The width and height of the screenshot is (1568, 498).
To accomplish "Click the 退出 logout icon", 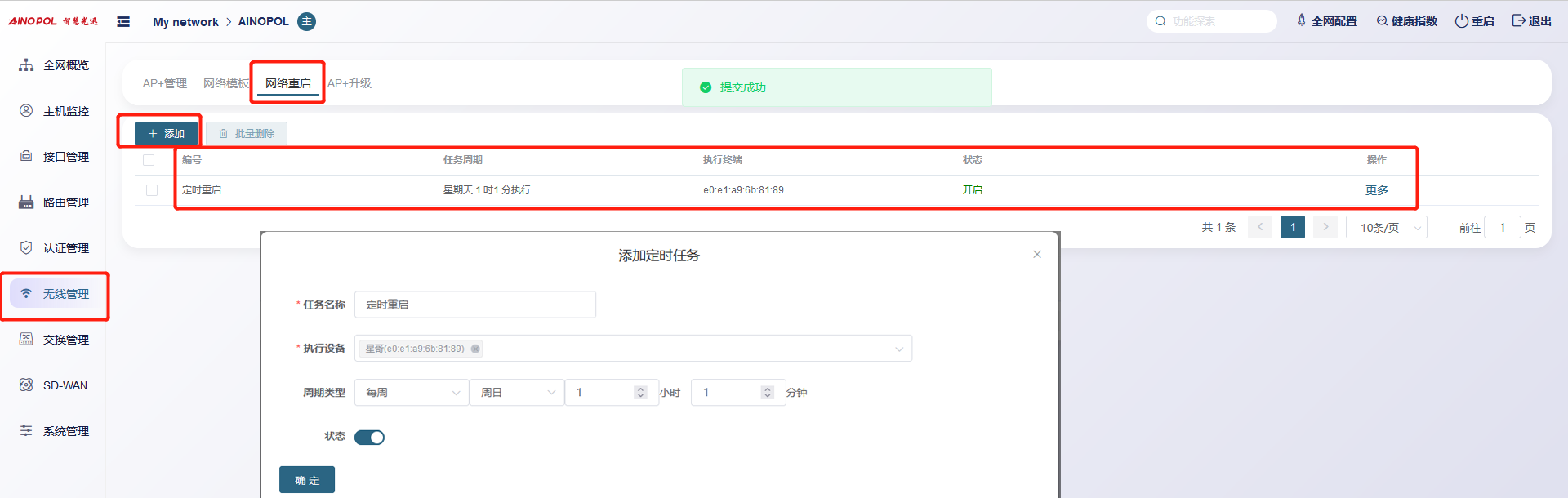I will tap(1518, 21).
